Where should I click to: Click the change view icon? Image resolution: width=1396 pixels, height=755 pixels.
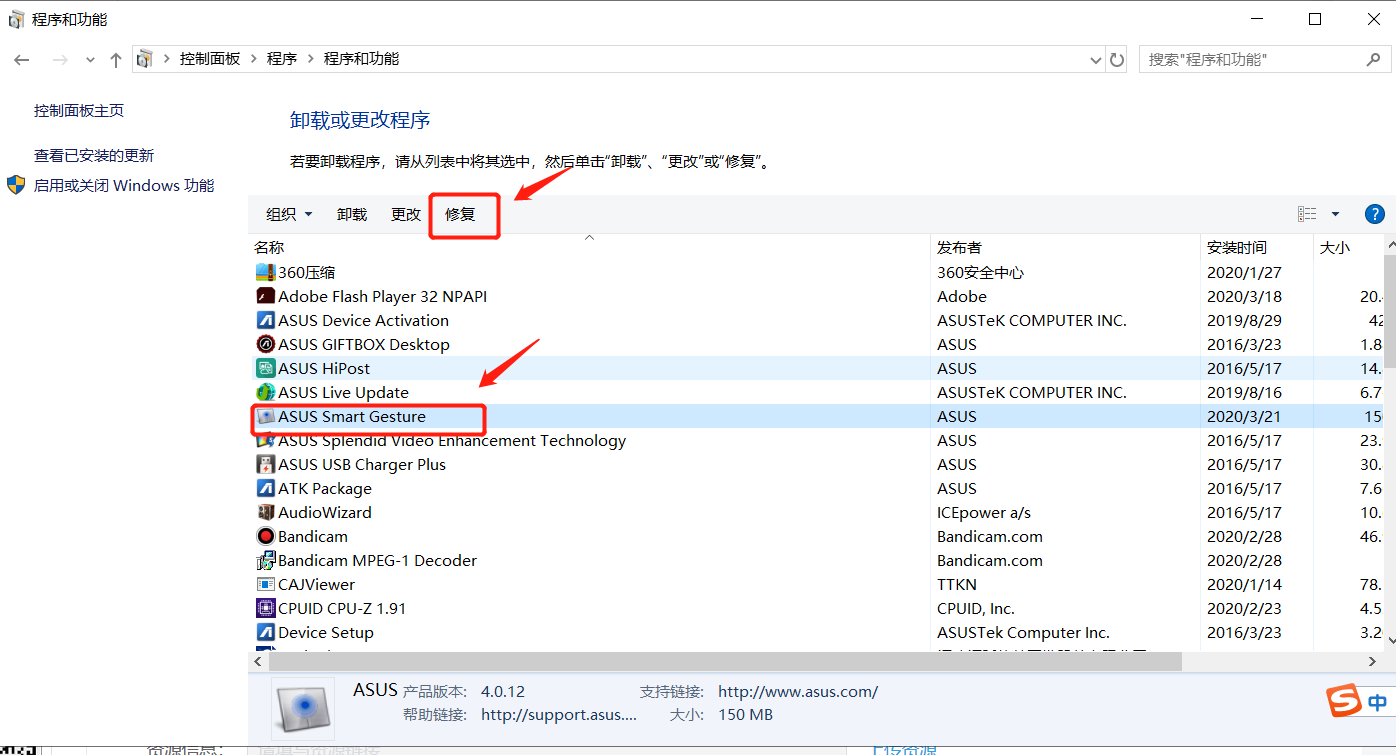[x=1307, y=214]
